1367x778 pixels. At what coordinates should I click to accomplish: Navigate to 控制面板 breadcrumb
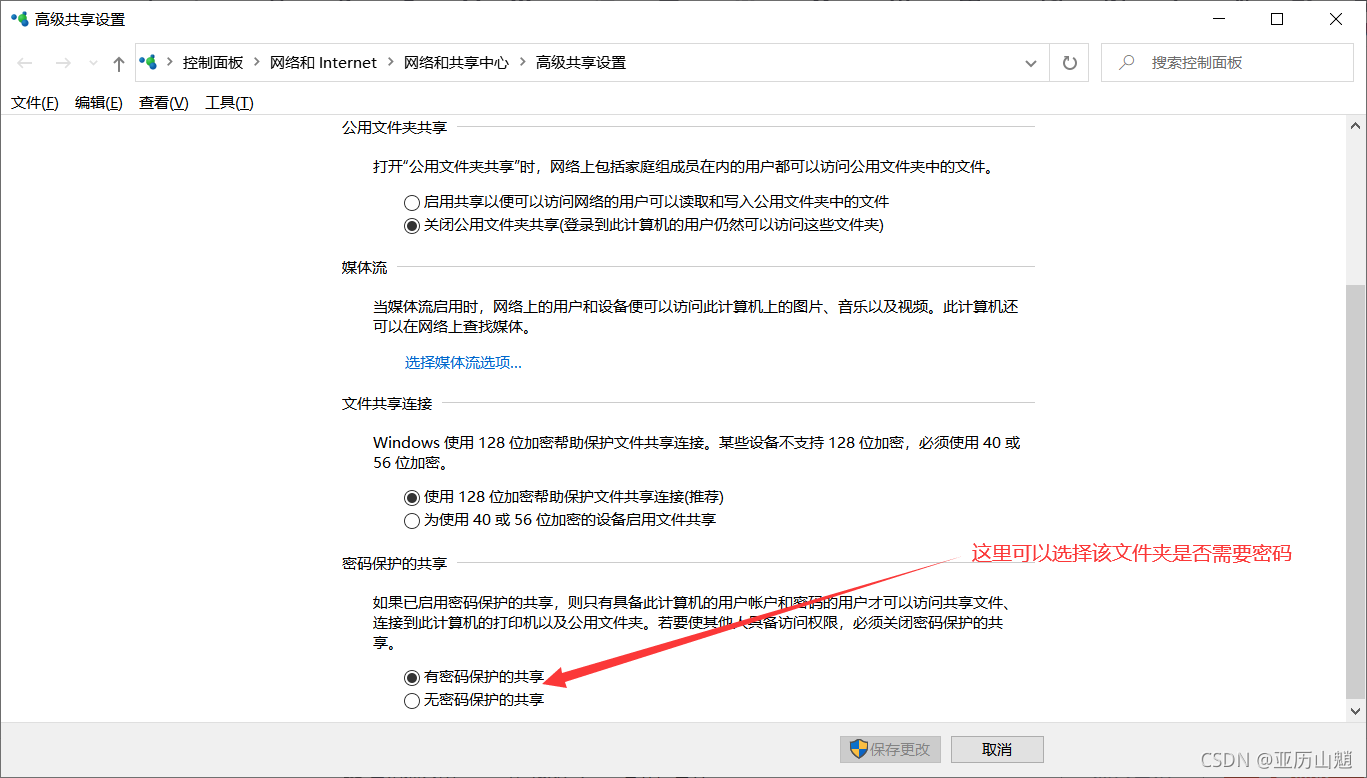[x=212, y=62]
